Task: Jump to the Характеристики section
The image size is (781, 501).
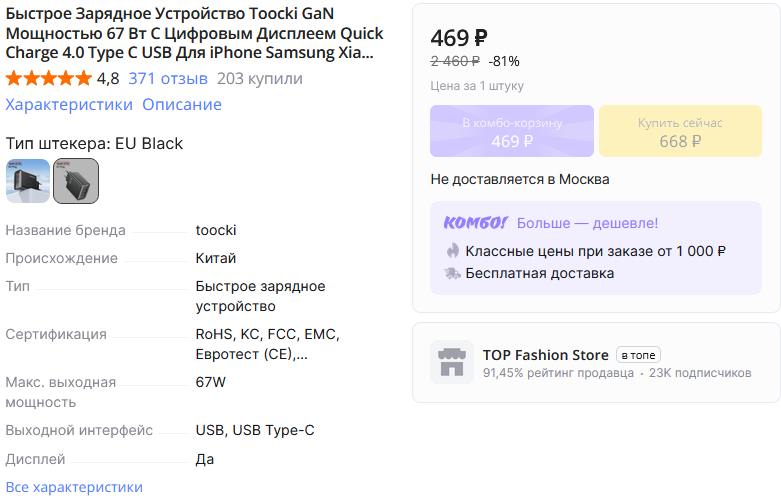Action: click(69, 105)
